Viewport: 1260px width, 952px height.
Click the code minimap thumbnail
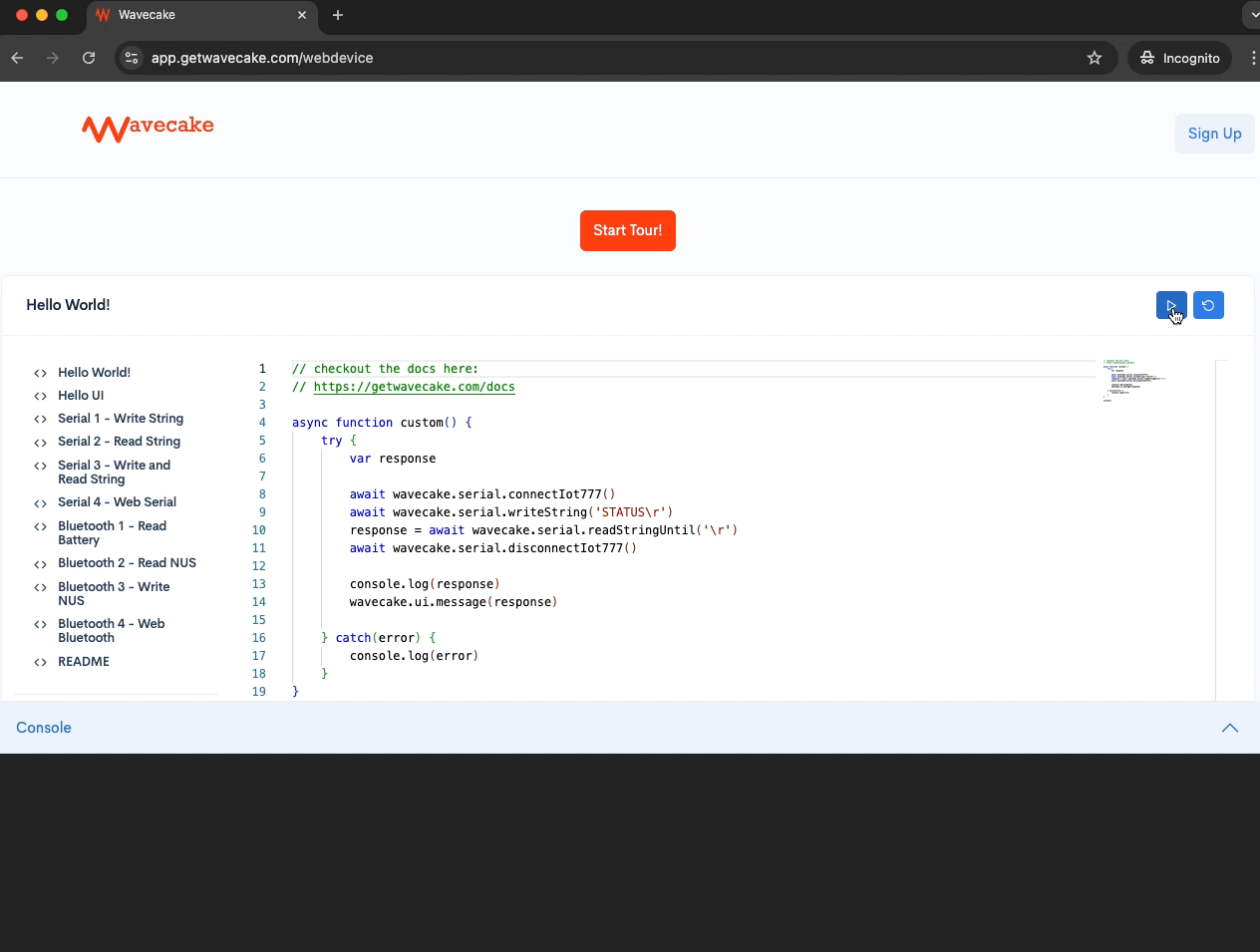click(1133, 380)
